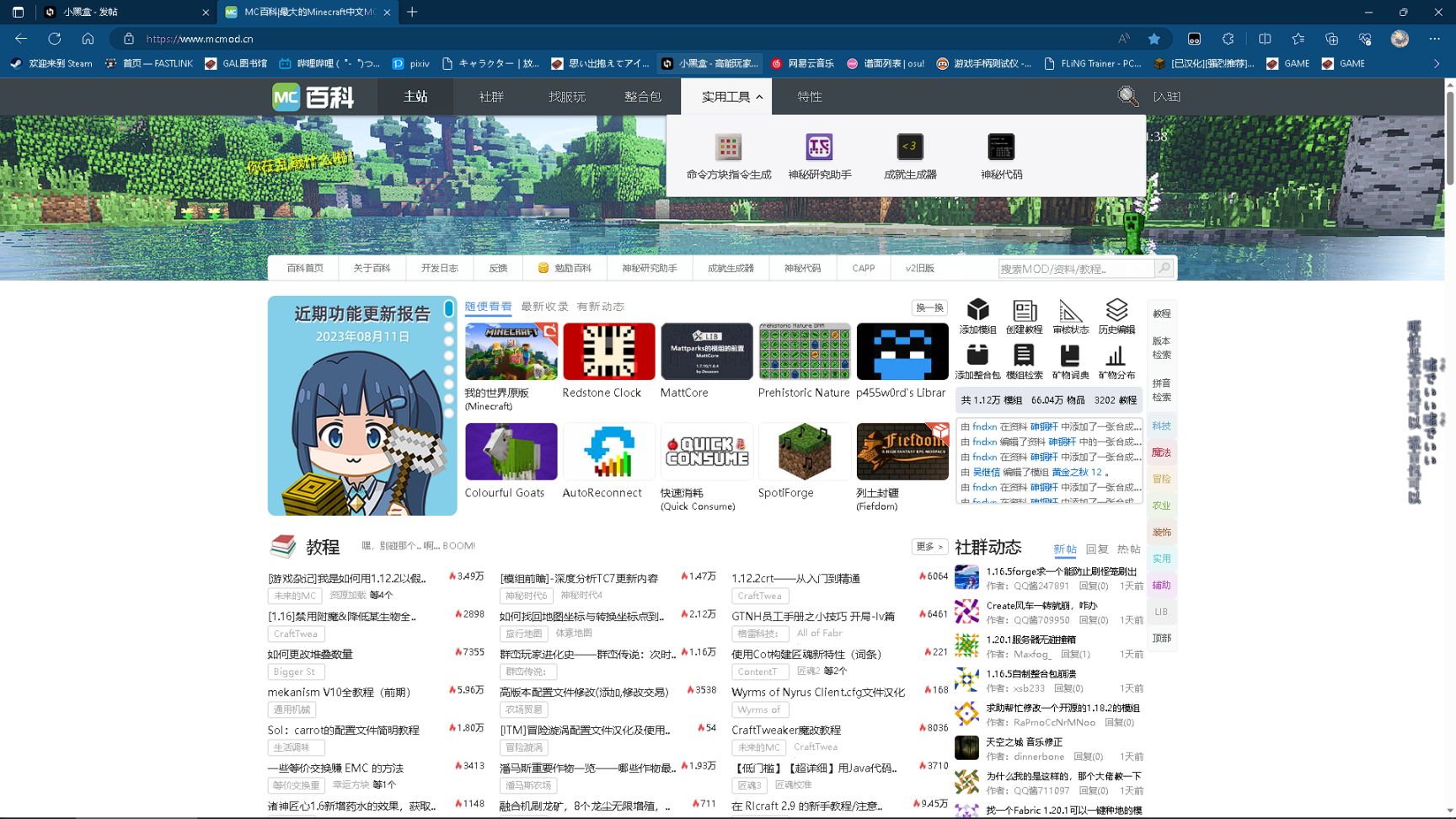Expand more tutorials with 更多 button
The image size is (1456, 819).
click(929, 547)
